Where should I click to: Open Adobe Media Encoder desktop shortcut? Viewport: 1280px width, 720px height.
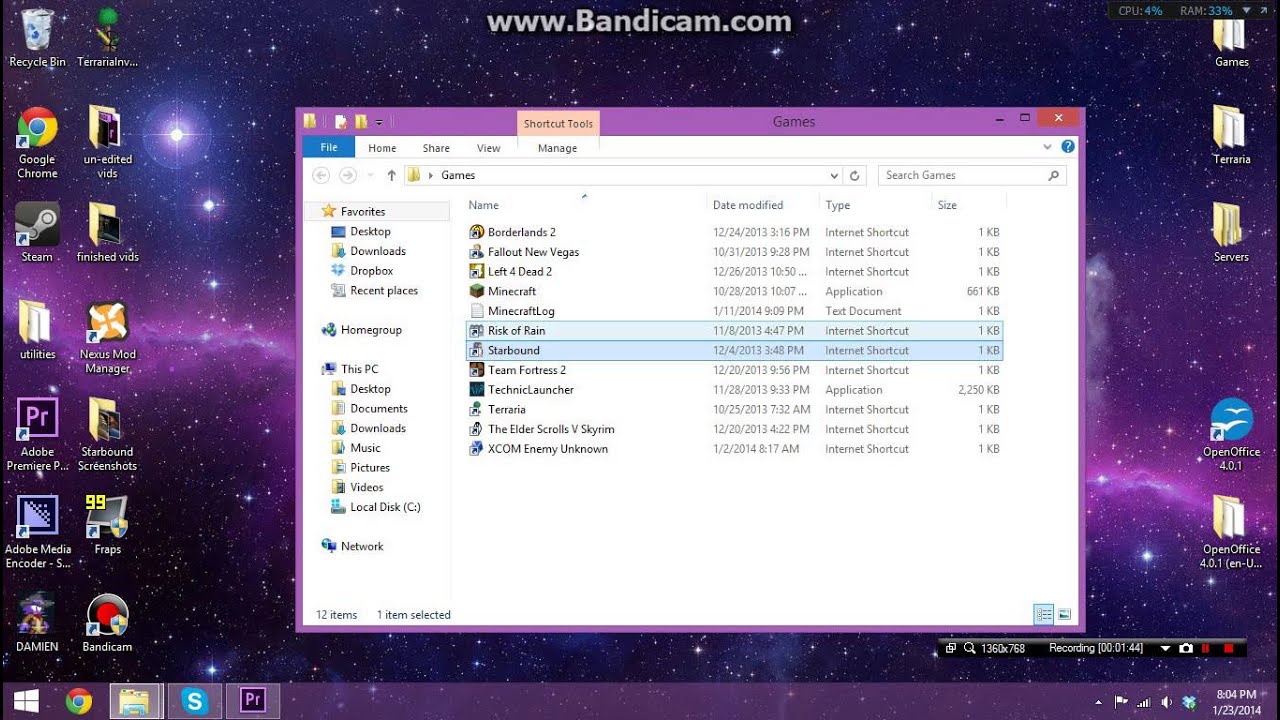coord(37,531)
